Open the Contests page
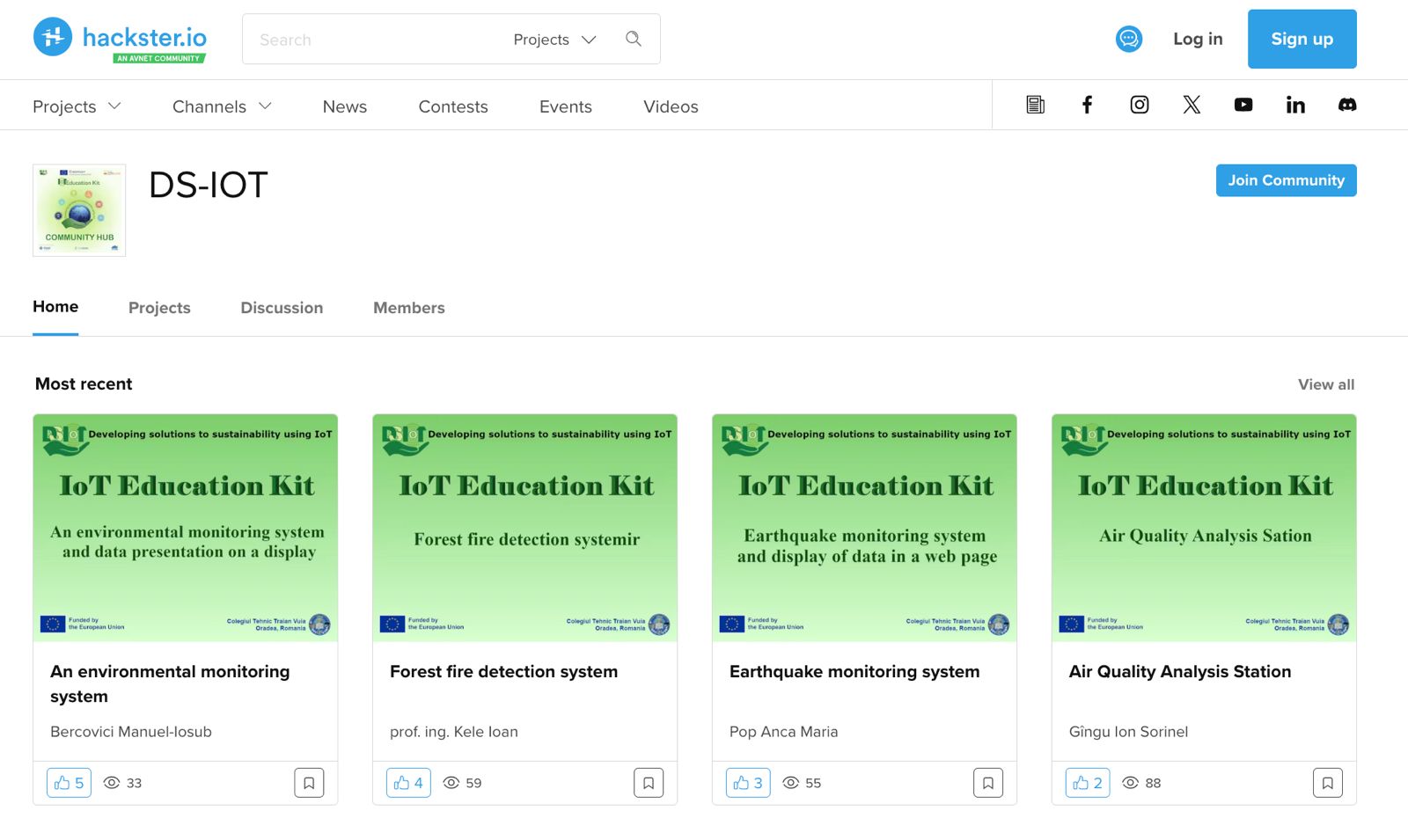Viewport: 1408px width, 840px height. 453,106
